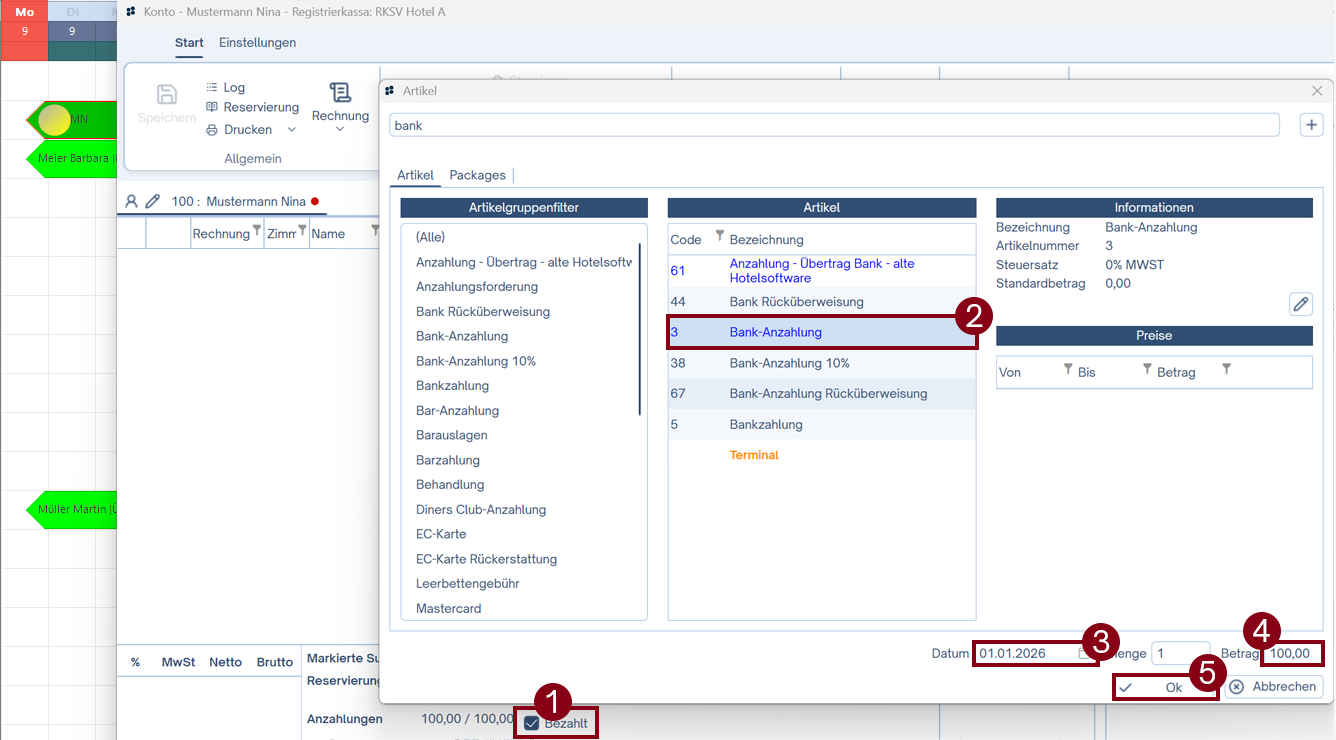
Task: Open the Einstellungen ribbon tab
Action: 257,43
